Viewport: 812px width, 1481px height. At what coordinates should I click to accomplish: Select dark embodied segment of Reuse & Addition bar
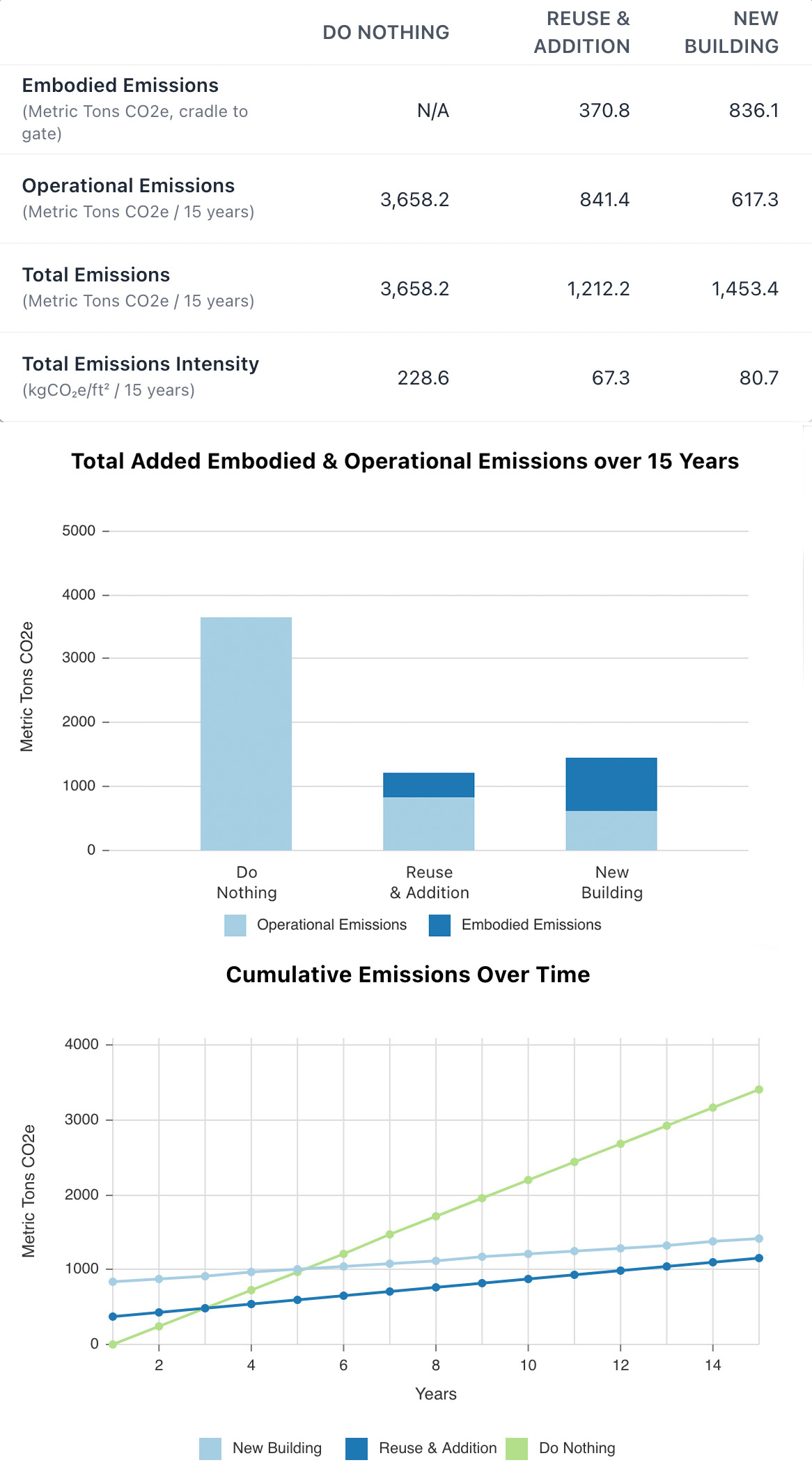pos(428,784)
